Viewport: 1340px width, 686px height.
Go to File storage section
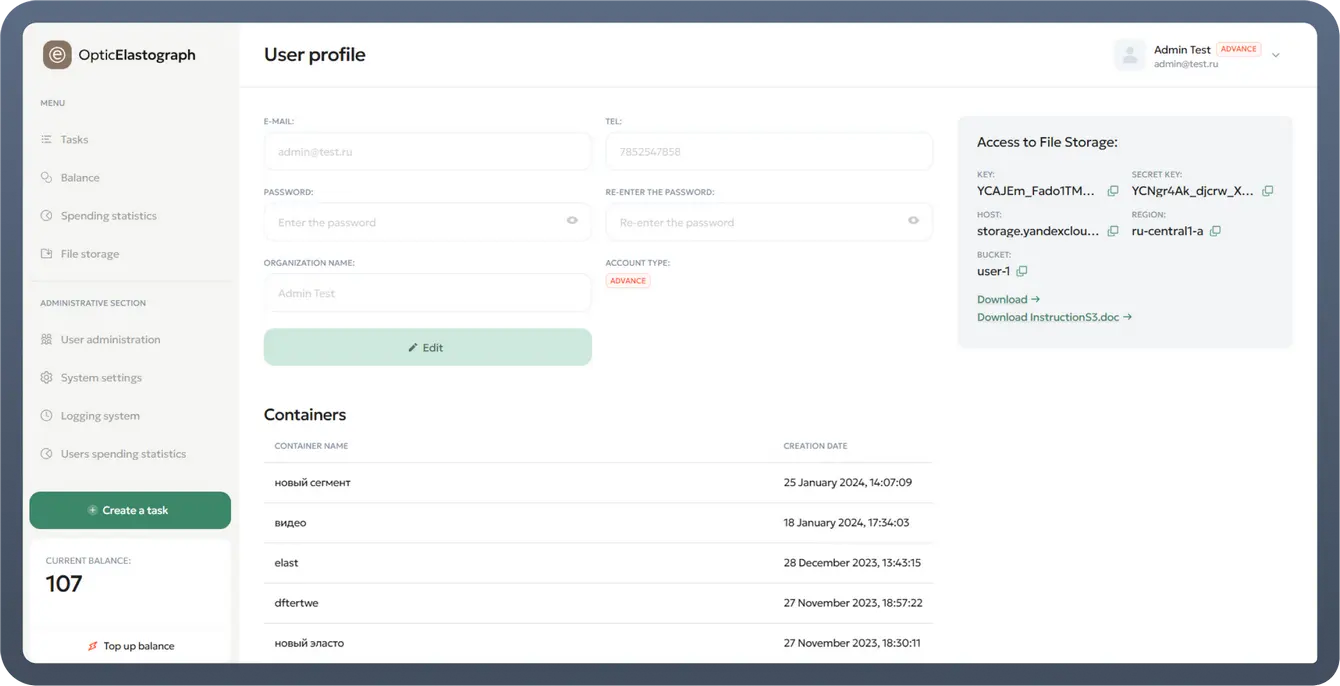point(89,254)
